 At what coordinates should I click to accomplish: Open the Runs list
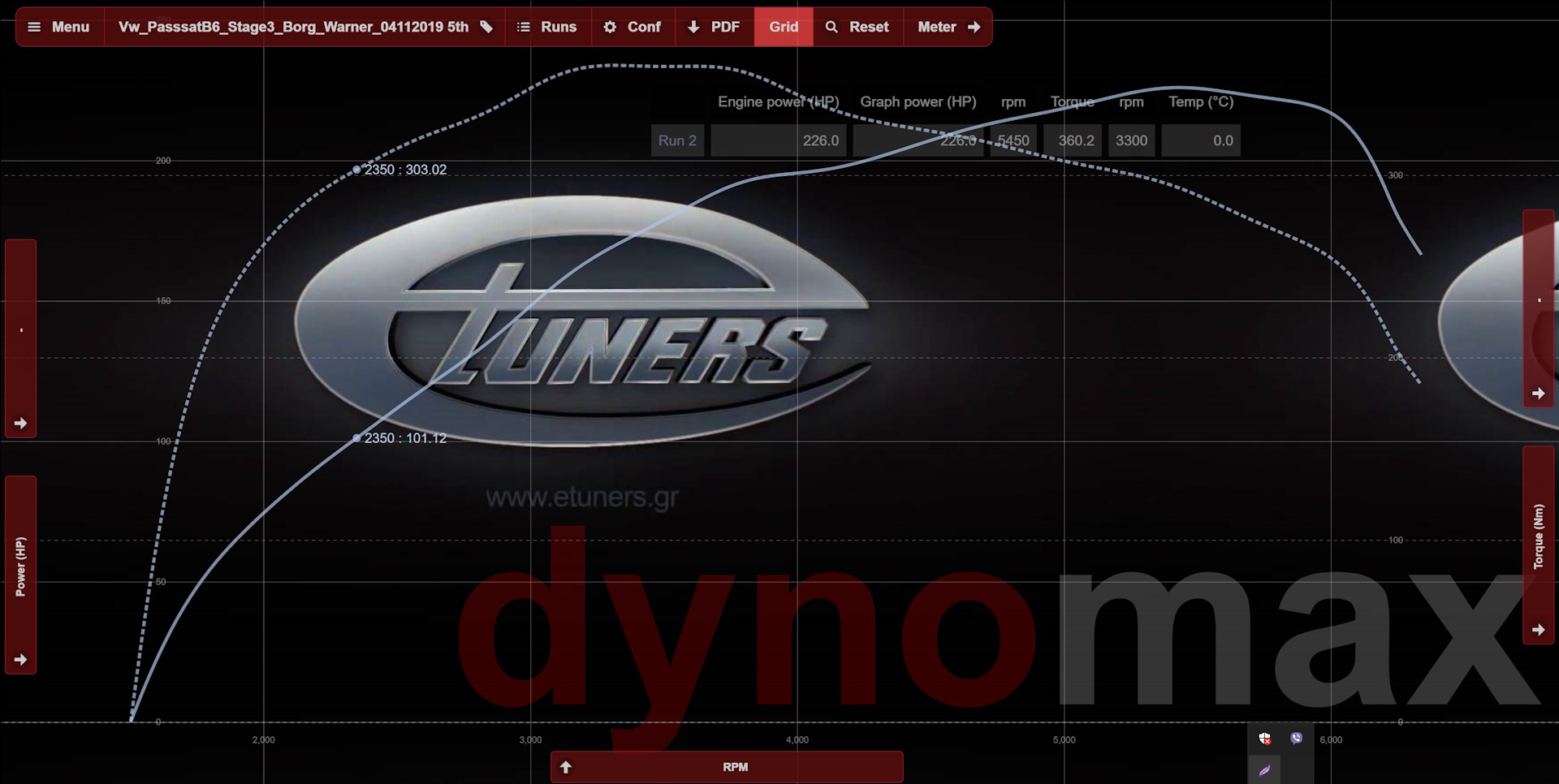point(548,27)
